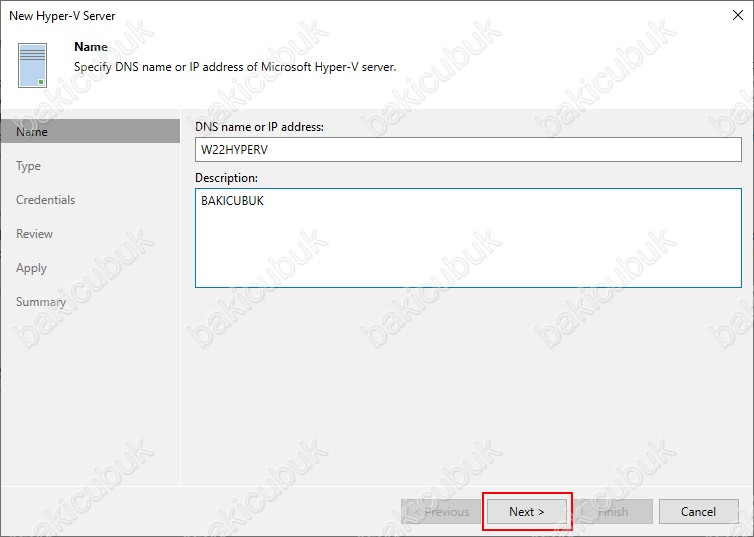754x537 pixels.
Task: Open the Summary wizard step
Action: pos(41,302)
